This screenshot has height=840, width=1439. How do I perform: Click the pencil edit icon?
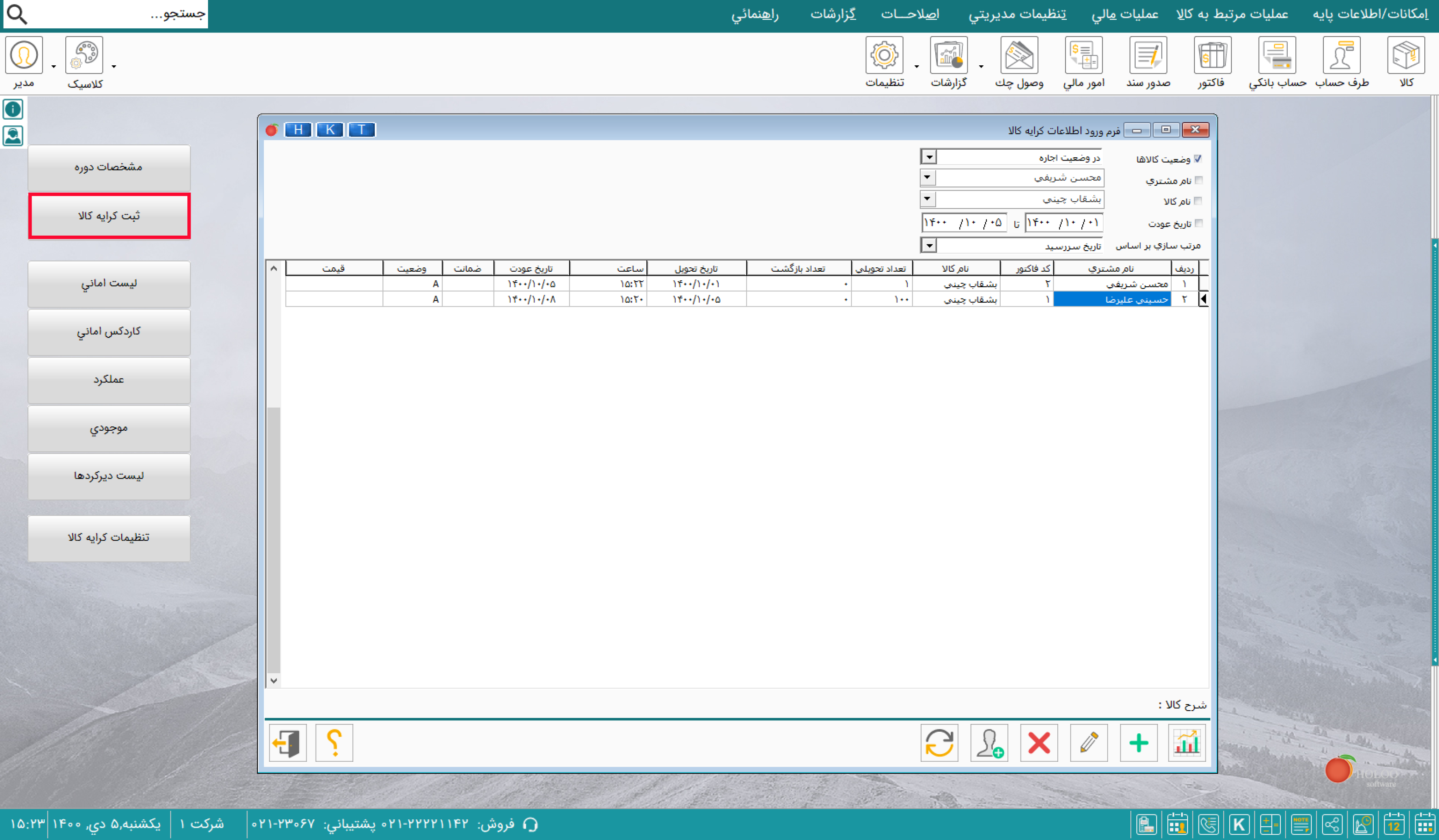(1089, 742)
